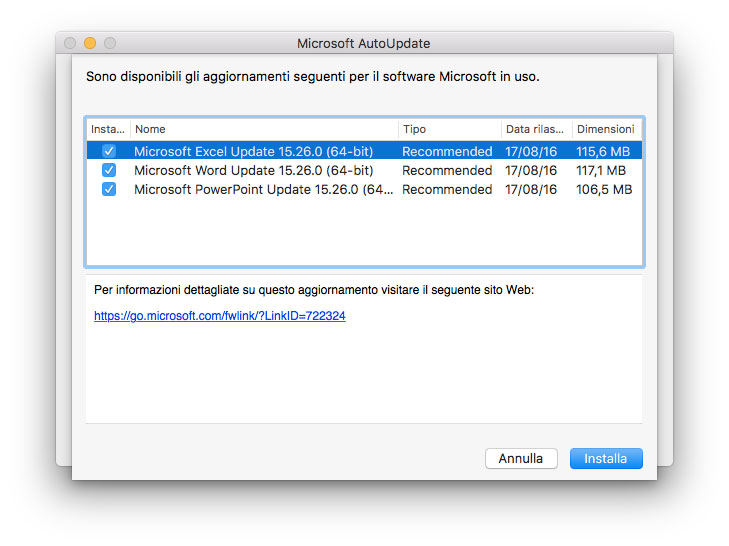The height and width of the screenshot is (546, 729).
Task: Click the blue Installa button
Action: (606, 458)
